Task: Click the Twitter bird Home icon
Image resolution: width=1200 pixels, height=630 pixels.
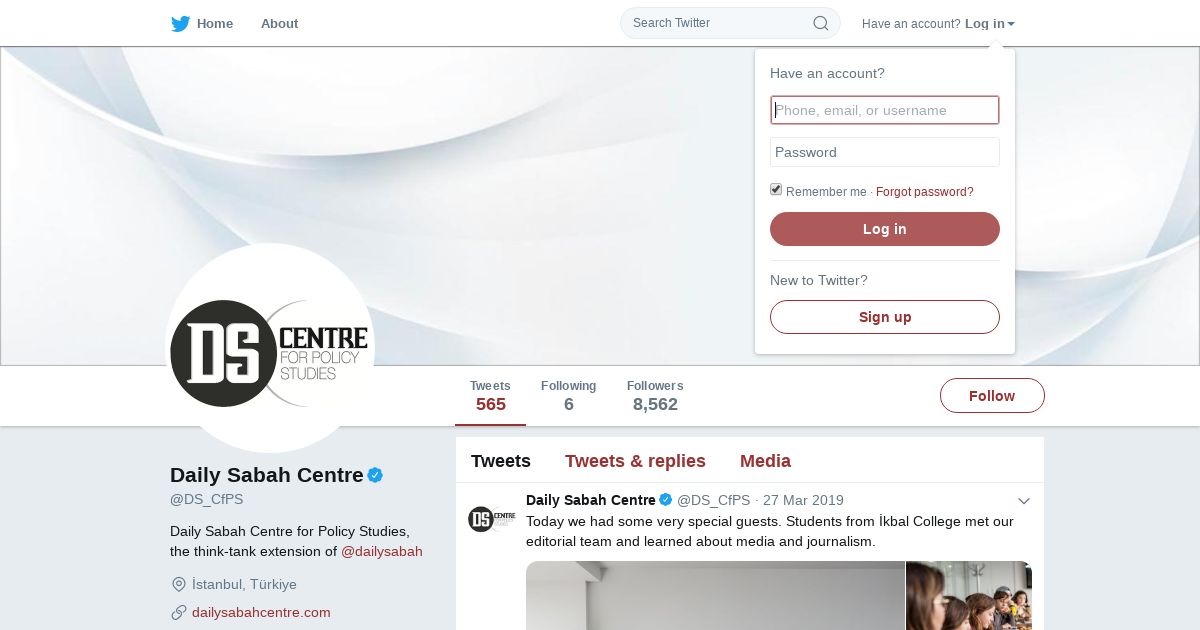Action: pos(180,24)
